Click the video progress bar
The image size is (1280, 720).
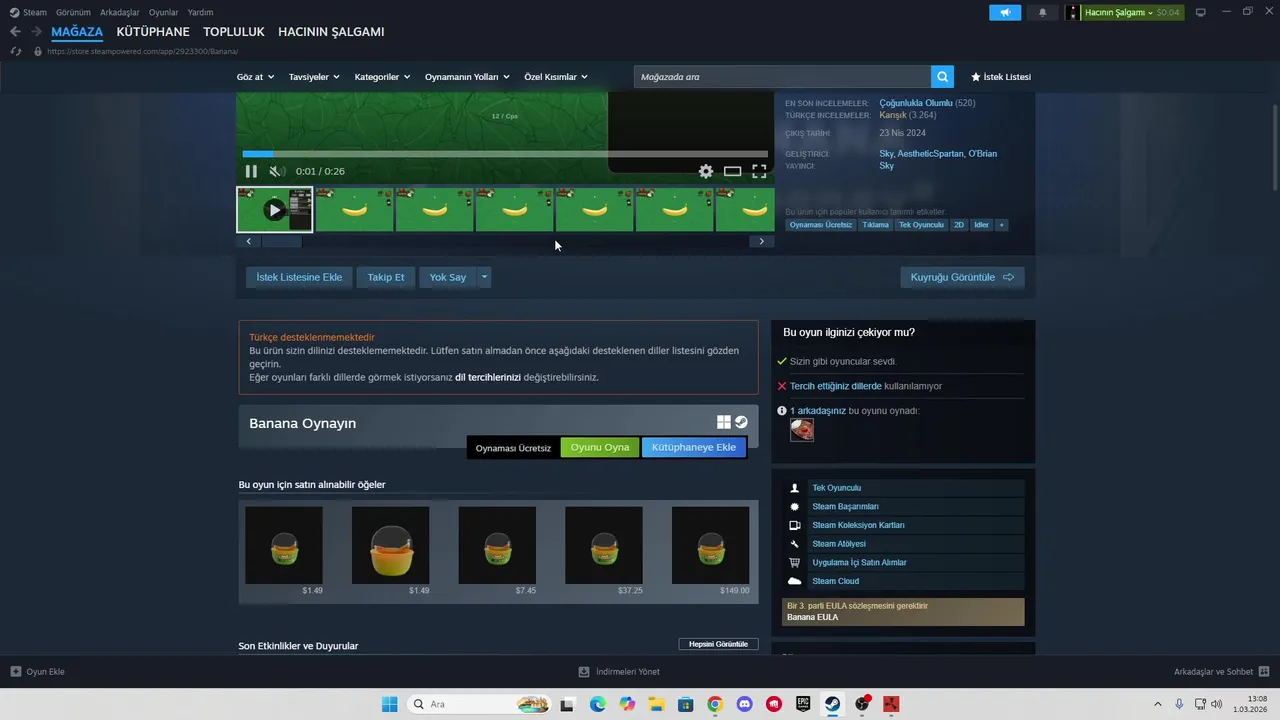point(505,154)
